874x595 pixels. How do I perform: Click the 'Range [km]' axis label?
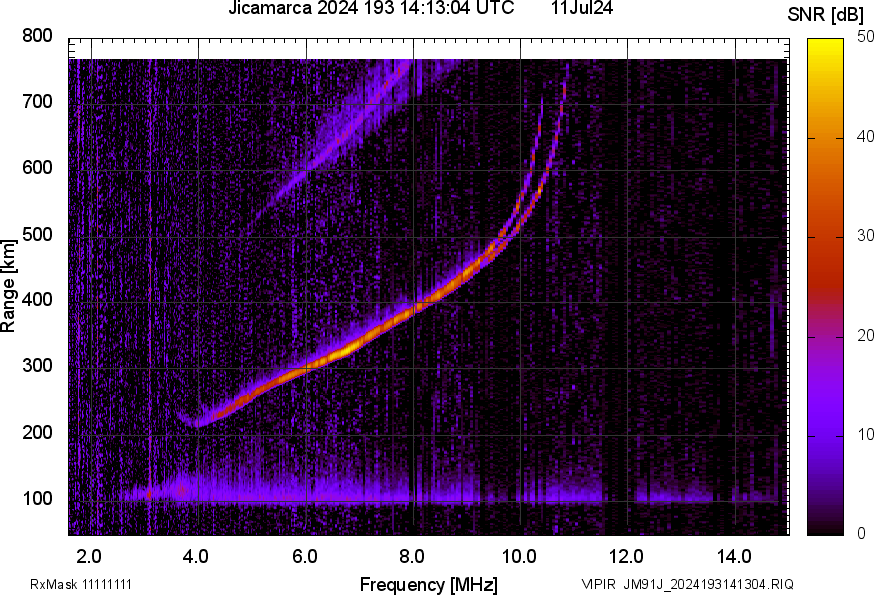click(8, 287)
